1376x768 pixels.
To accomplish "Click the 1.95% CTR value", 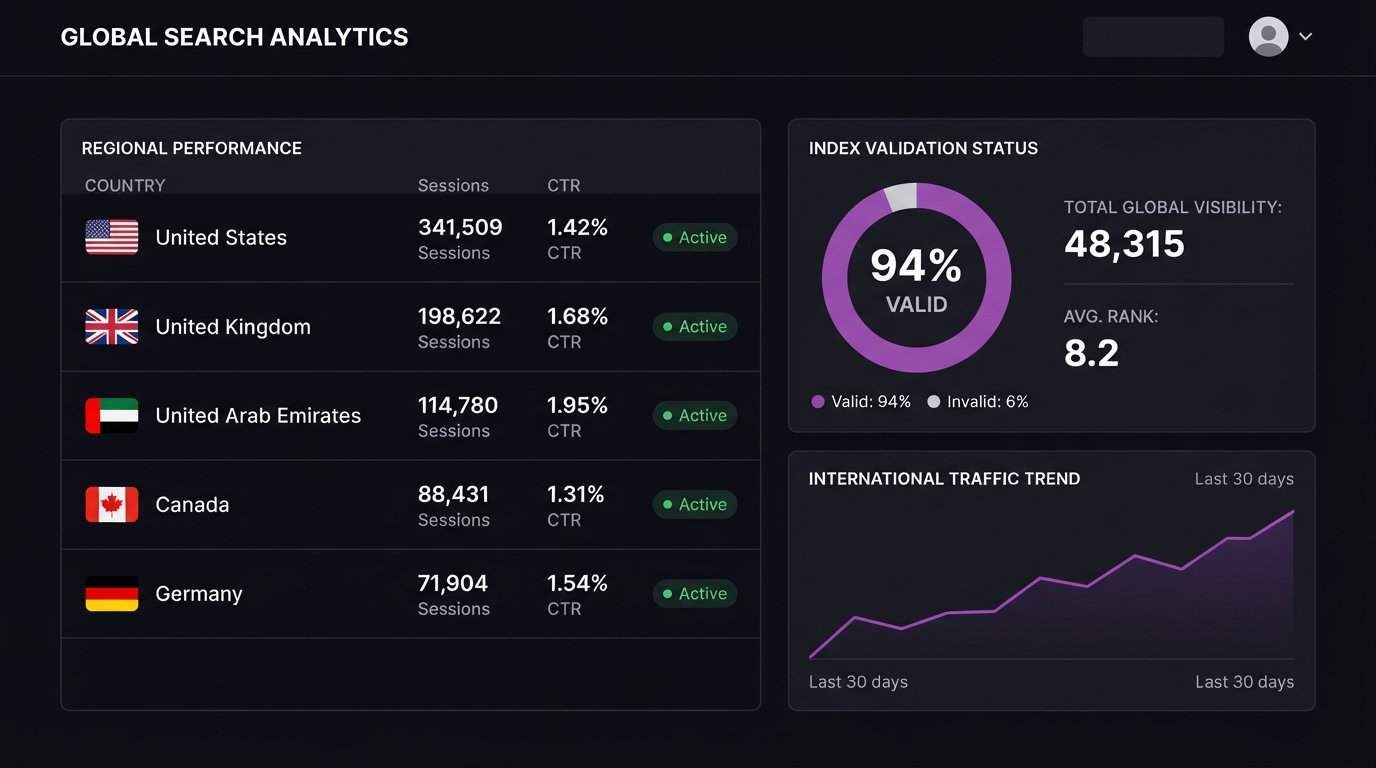I will coord(577,405).
